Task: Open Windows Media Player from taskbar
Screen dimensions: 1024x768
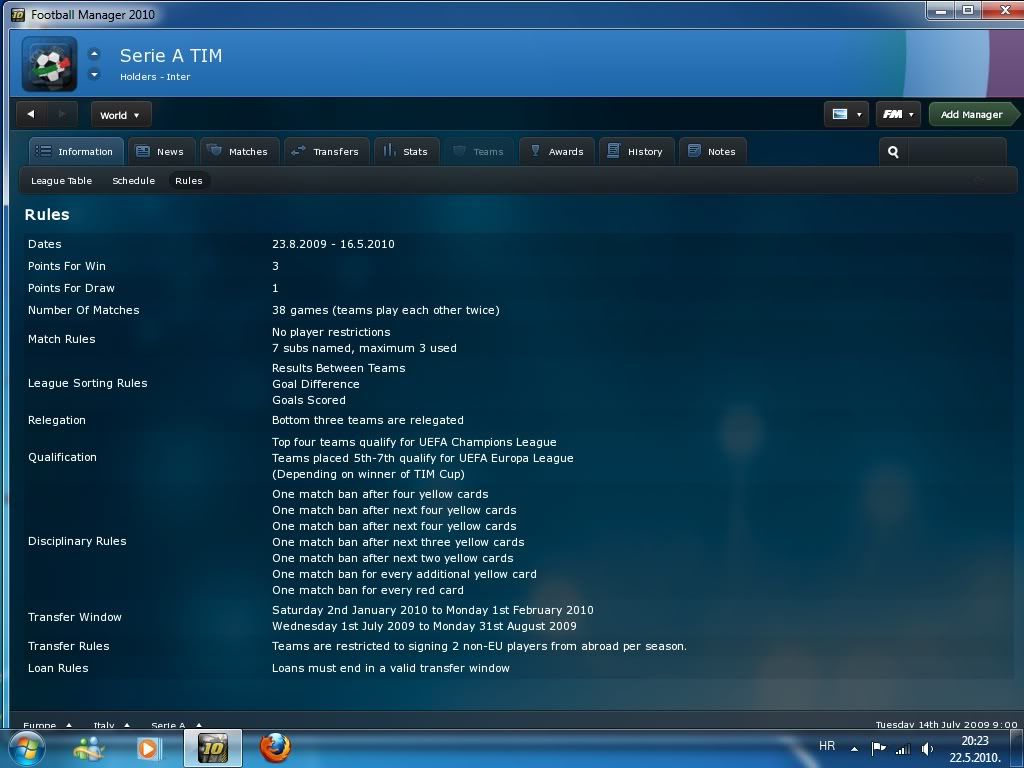Action: pyautogui.click(x=149, y=747)
